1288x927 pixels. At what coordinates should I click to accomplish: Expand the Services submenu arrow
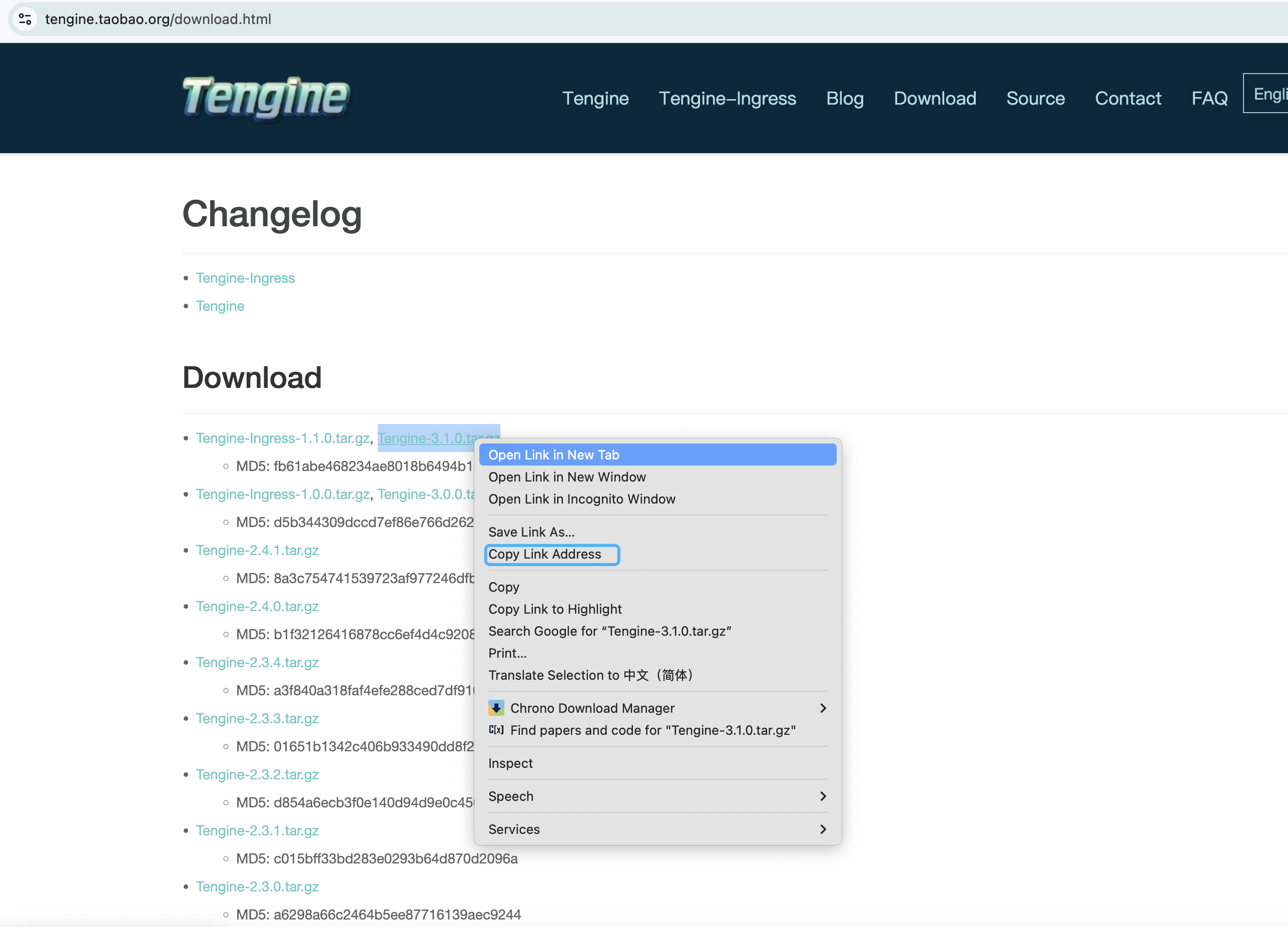(x=822, y=829)
